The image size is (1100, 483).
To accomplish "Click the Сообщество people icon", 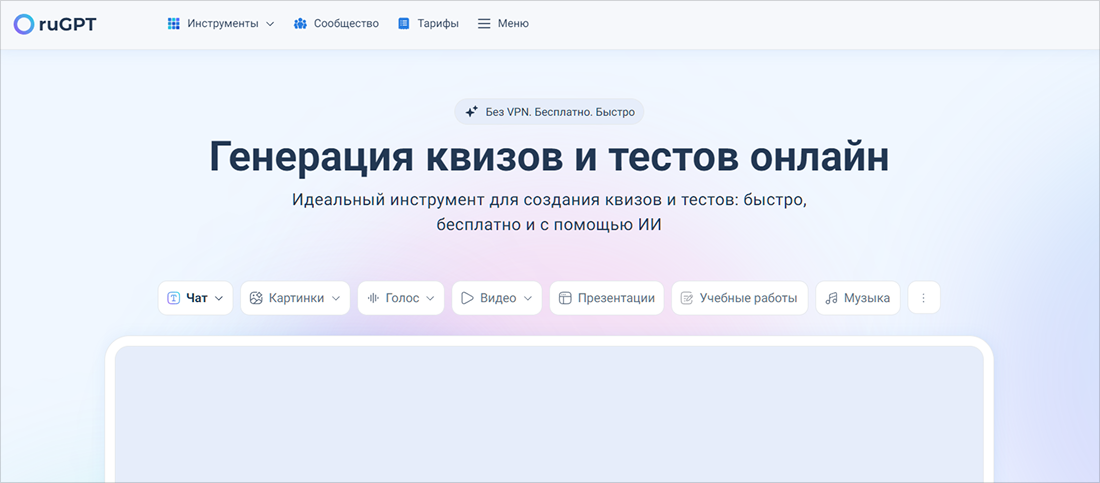I will (x=300, y=24).
